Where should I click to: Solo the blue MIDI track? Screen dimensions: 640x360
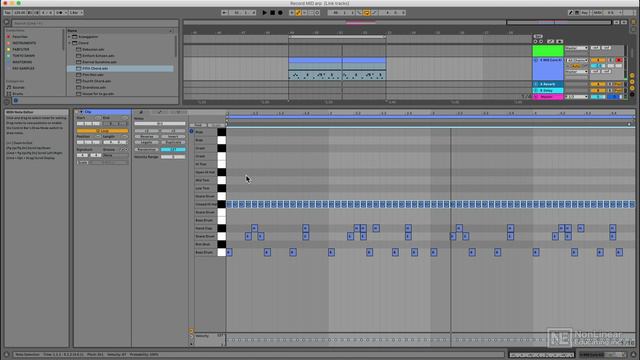(x=611, y=60)
